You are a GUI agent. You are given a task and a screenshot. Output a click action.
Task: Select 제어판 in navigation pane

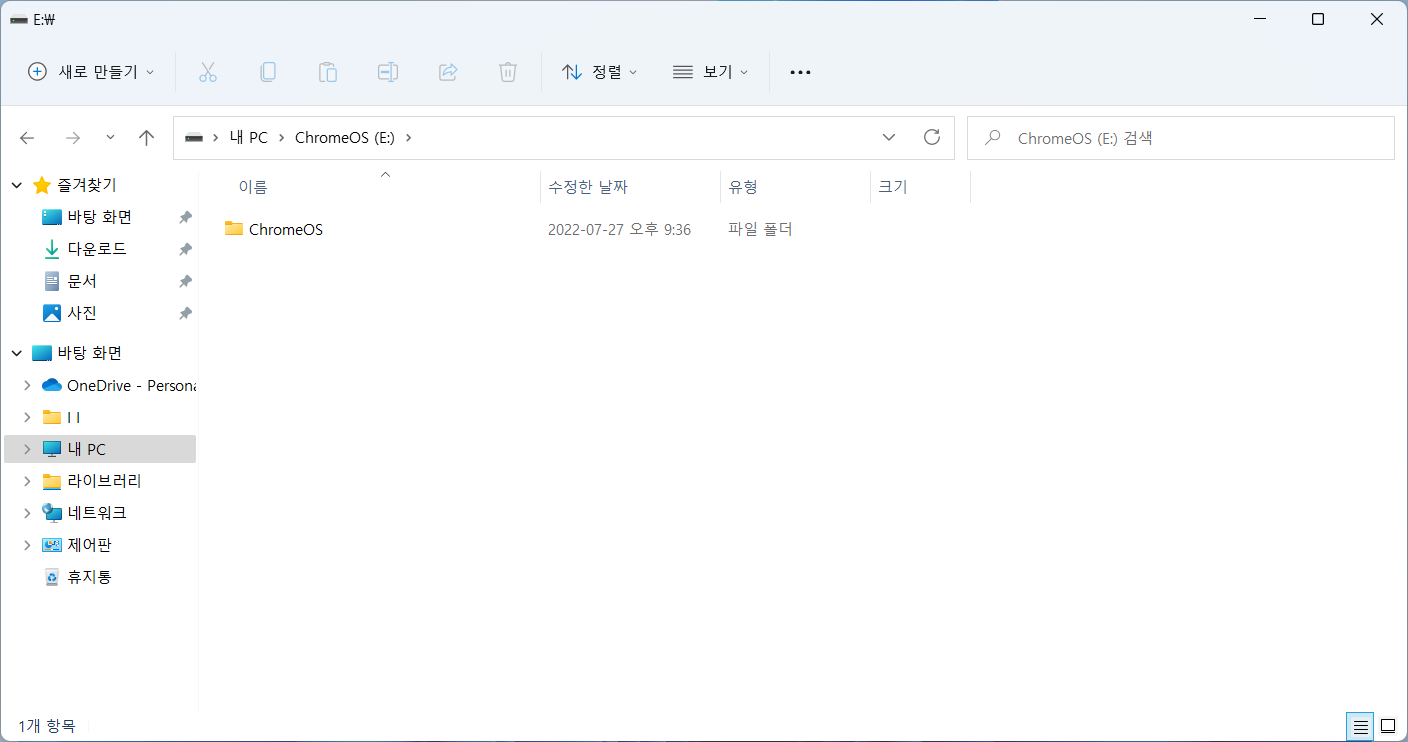[x=89, y=545]
